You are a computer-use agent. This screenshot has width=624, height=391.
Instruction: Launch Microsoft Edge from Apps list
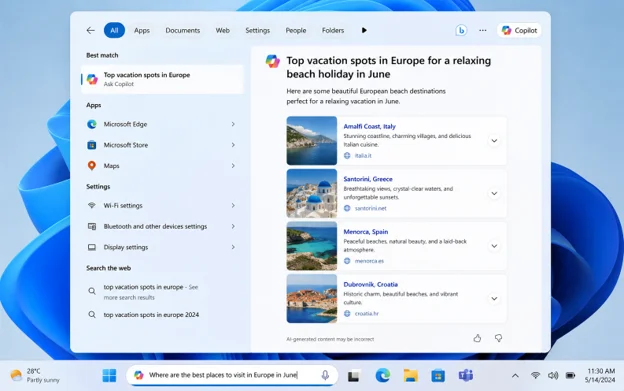tap(125, 124)
